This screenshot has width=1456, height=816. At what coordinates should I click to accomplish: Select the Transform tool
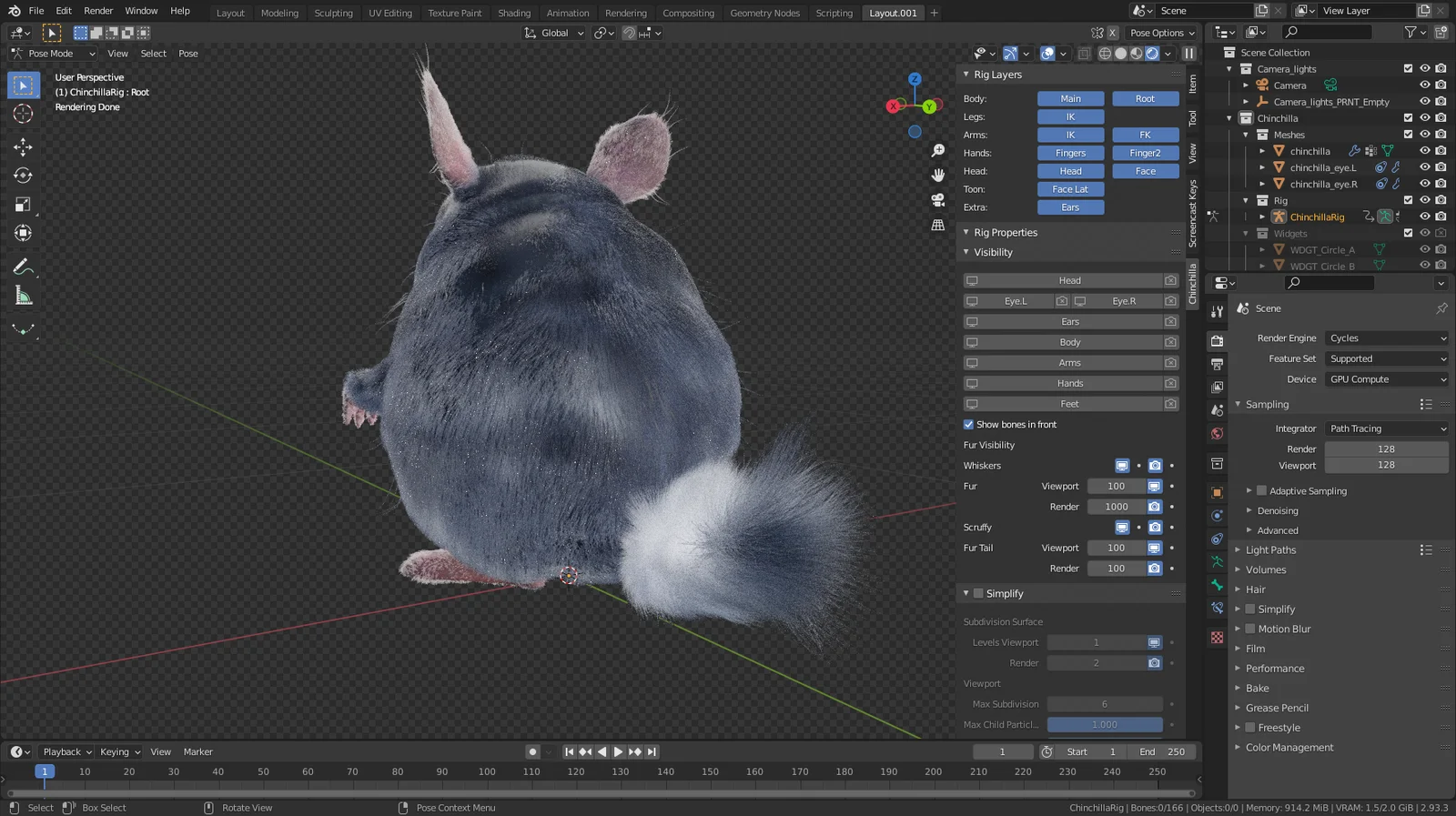tap(23, 234)
